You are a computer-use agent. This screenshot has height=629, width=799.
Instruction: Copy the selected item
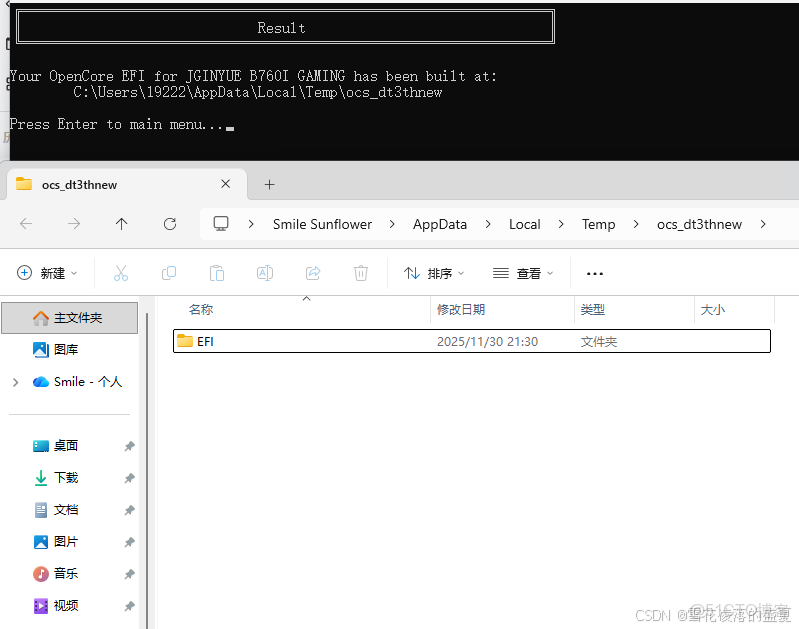(169, 273)
